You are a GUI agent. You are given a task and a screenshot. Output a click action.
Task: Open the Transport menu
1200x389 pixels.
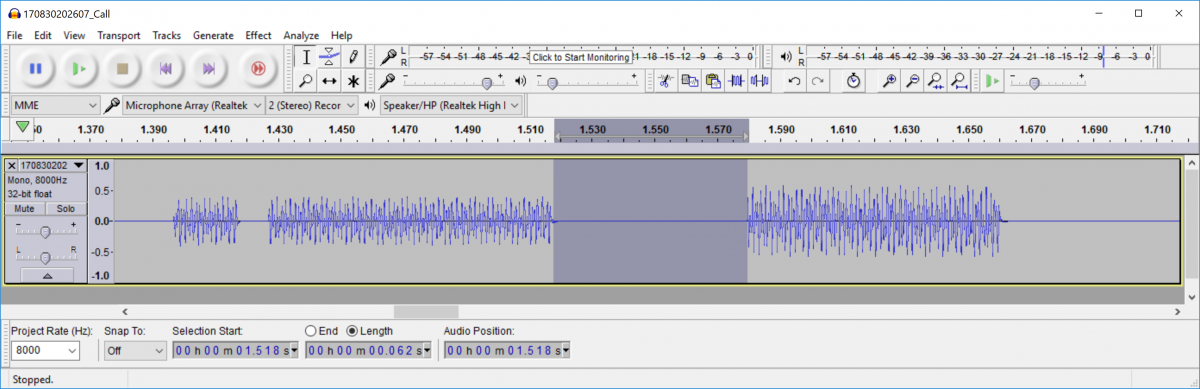click(119, 35)
